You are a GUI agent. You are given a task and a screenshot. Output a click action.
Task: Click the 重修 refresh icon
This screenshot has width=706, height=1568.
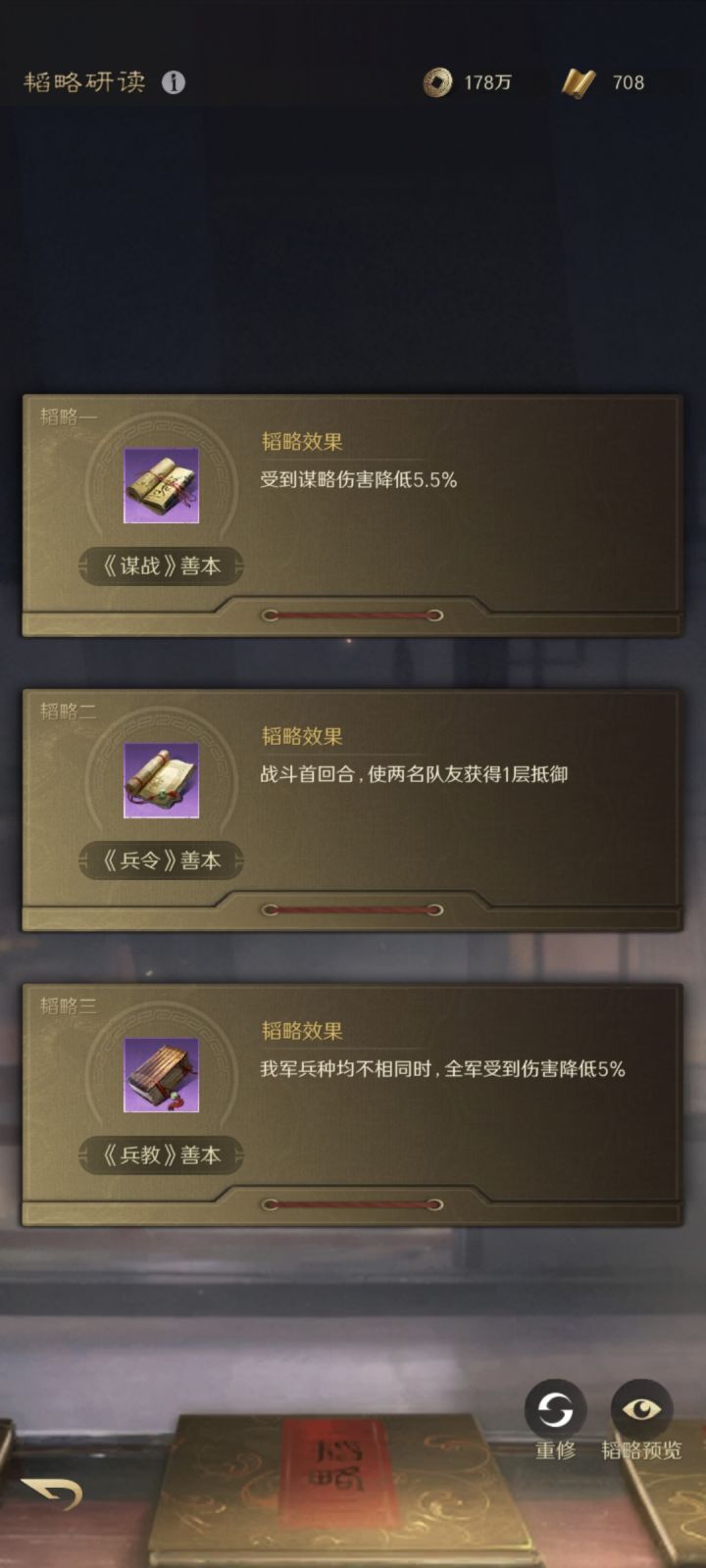tap(556, 1410)
